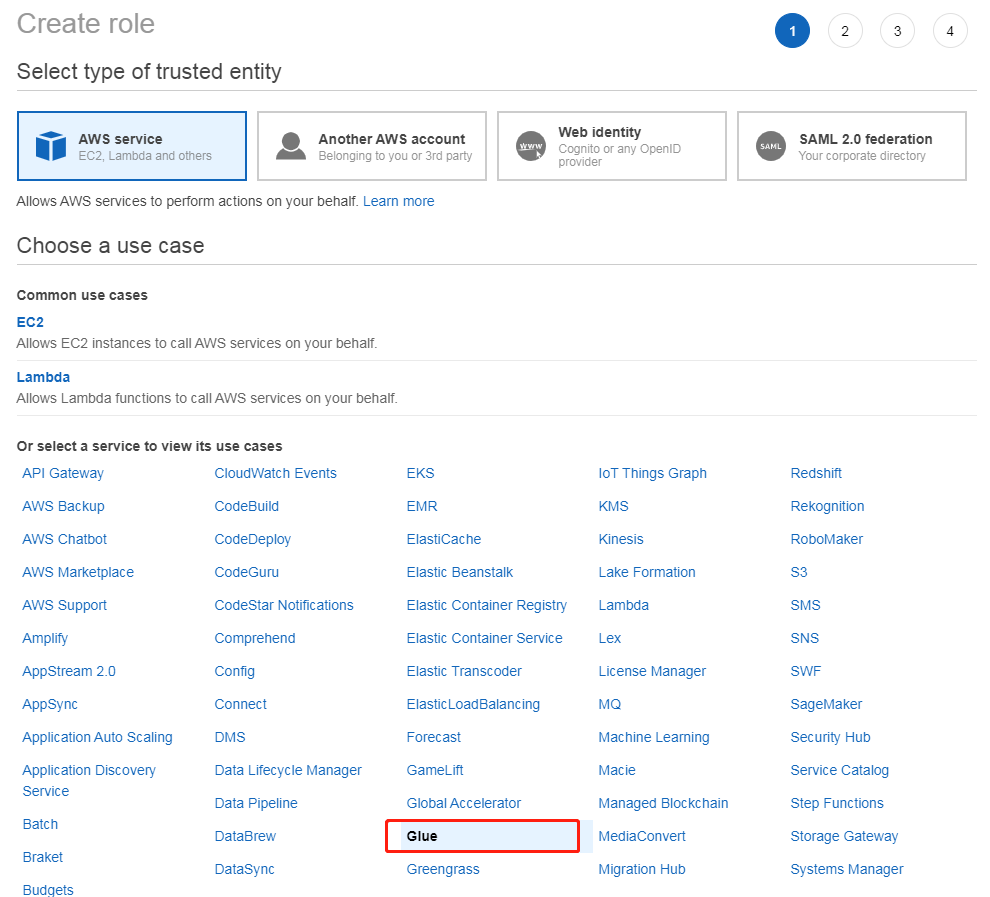The image size is (990, 897).
Task: Click the SAML badge icon
Action: pos(771,146)
